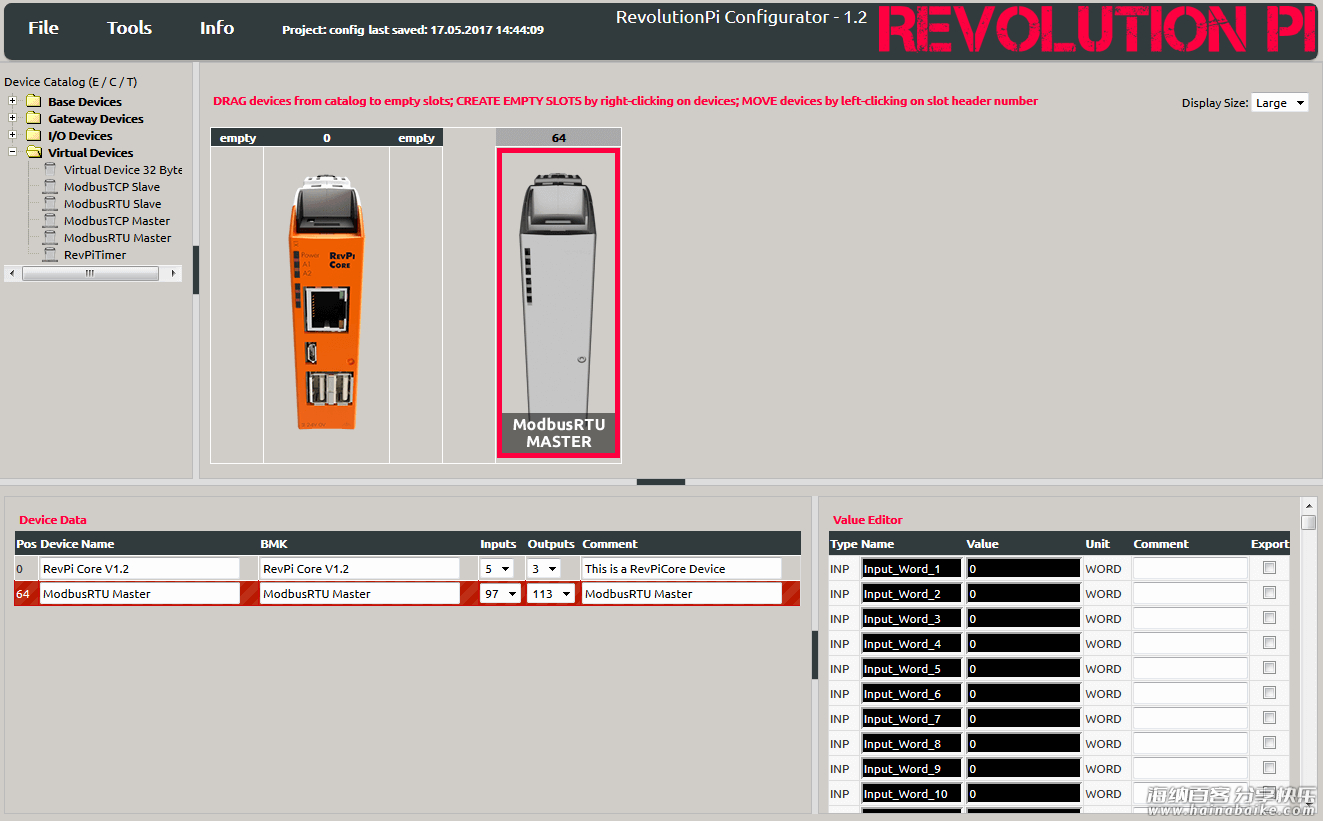Click the catalog horizontal scrollbar thumb
This screenshot has width=1323, height=821.
[x=90, y=273]
